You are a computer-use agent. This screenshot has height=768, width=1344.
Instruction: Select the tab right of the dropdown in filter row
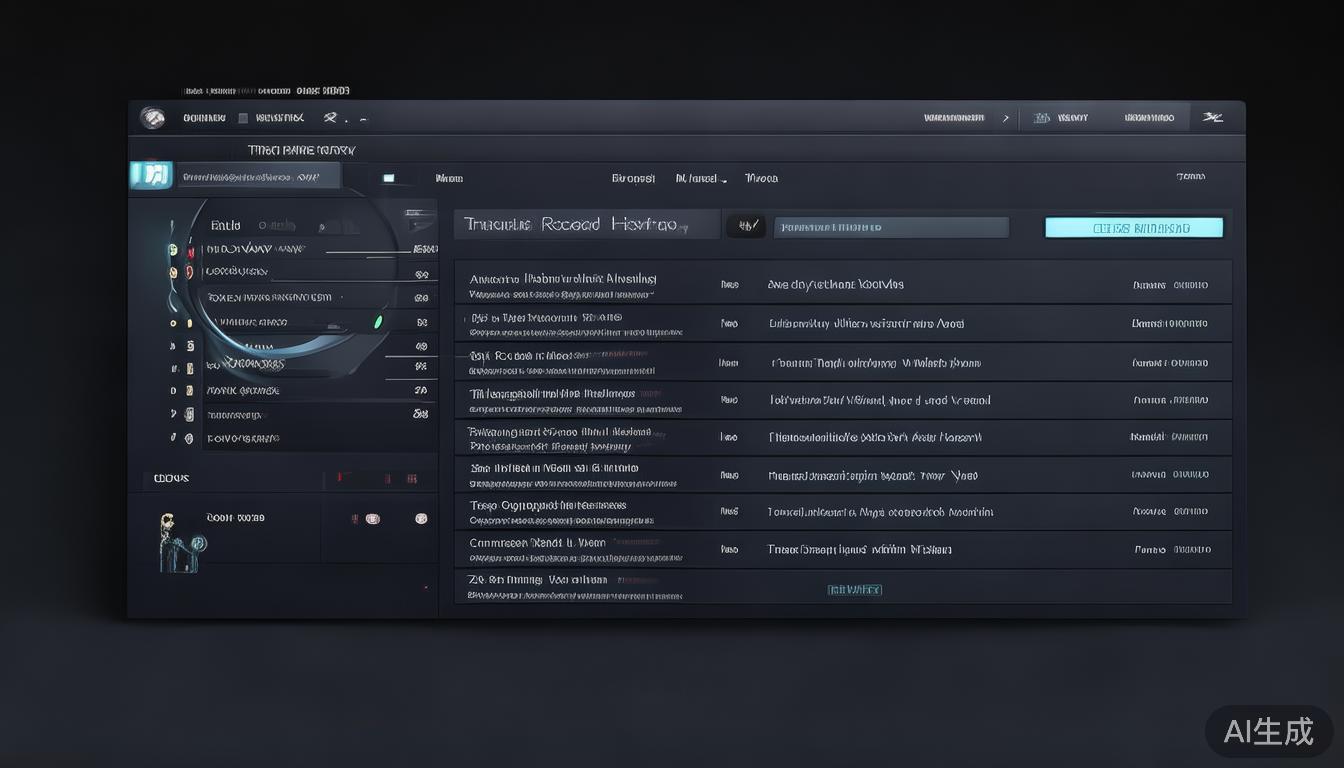point(761,178)
